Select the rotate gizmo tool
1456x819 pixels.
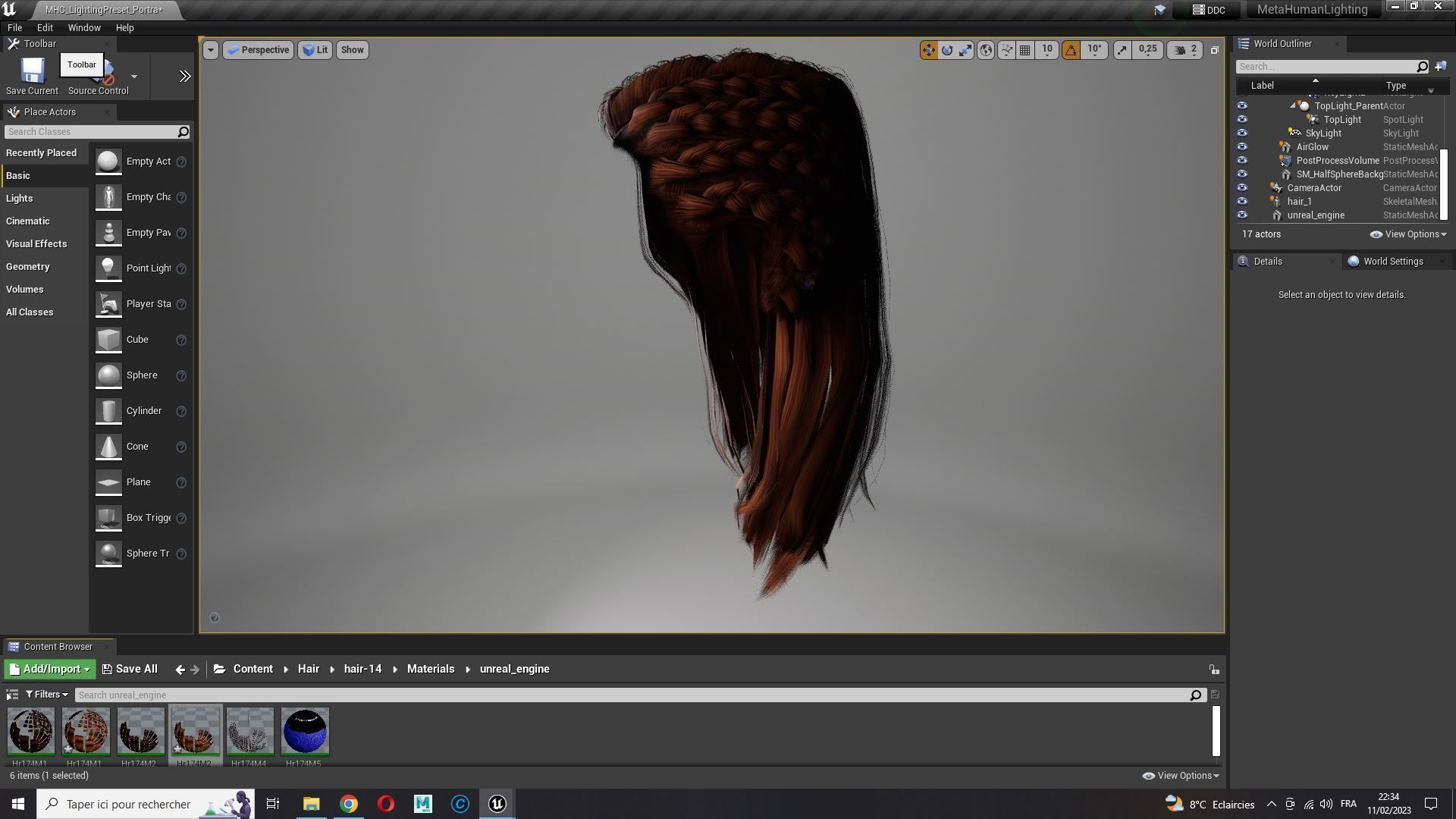[x=947, y=50]
